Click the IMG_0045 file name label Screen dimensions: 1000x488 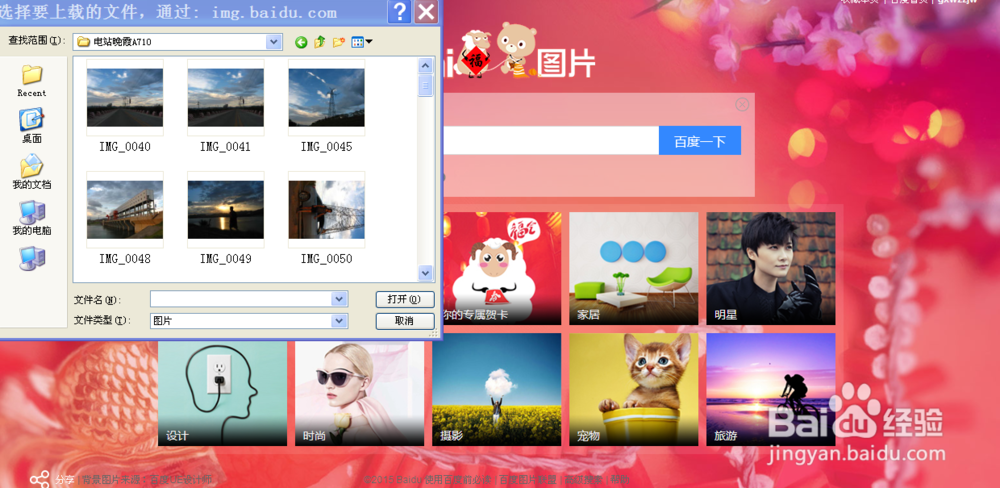pyautogui.click(x=327, y=147)
